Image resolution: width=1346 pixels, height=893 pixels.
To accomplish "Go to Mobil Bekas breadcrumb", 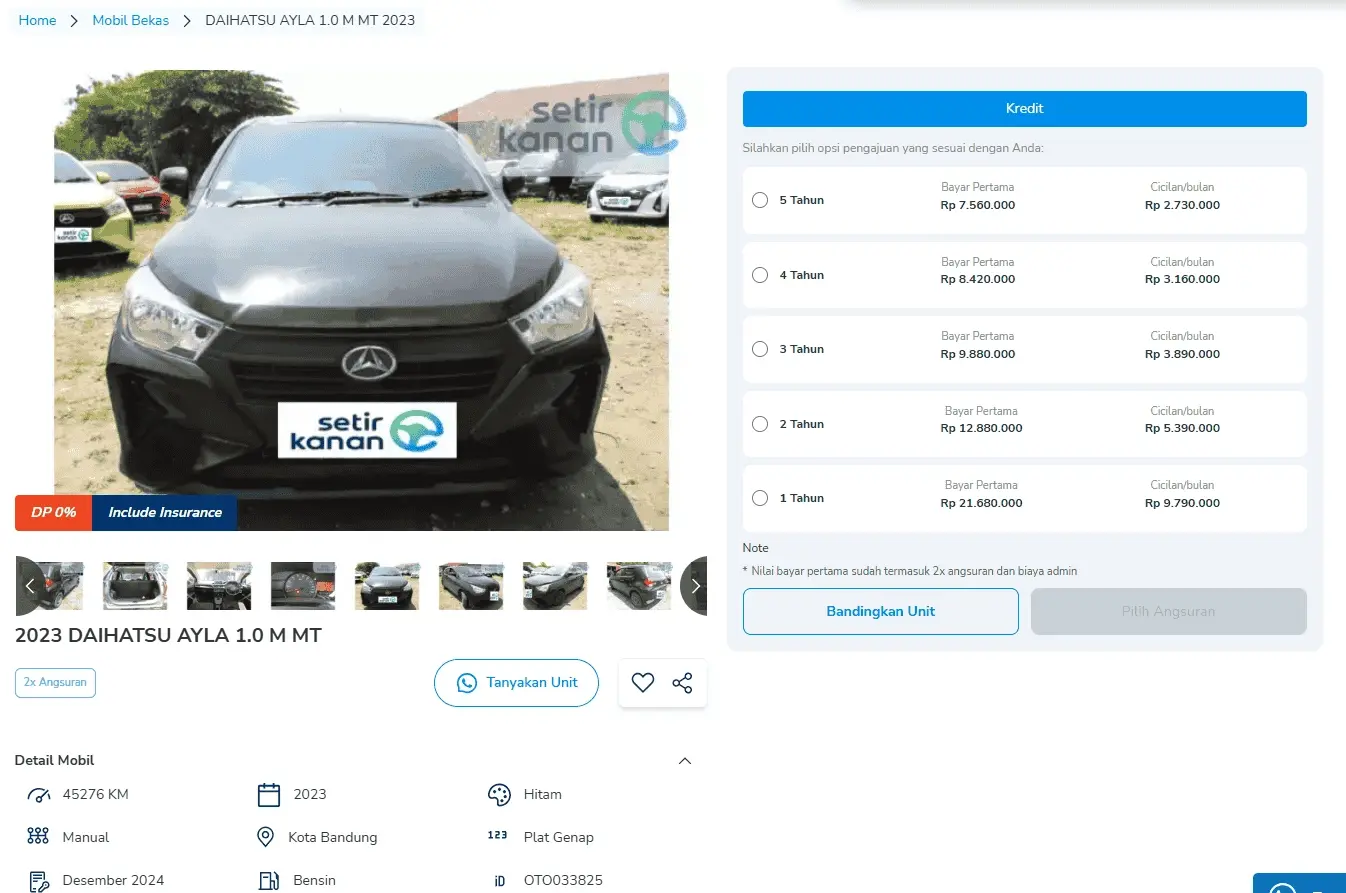I will point(131,20).
